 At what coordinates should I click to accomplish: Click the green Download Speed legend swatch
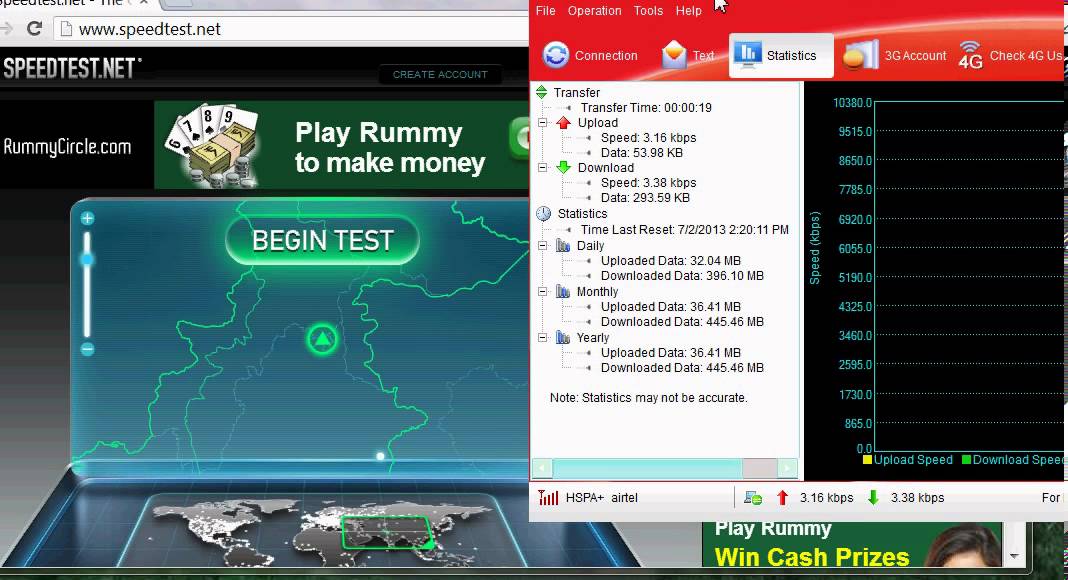(966, 460)
